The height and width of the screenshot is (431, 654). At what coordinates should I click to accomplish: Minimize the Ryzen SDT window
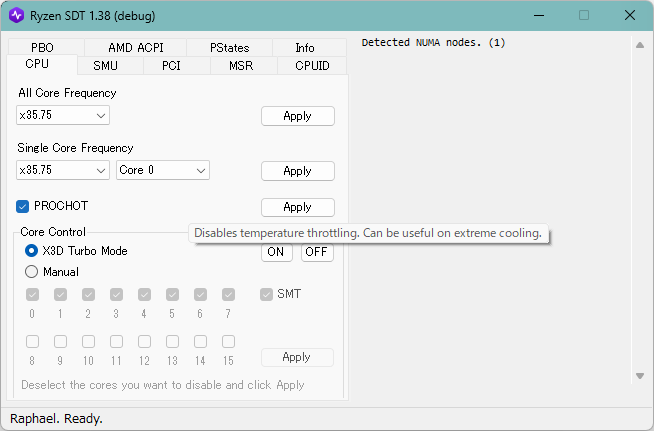point(539,16)
